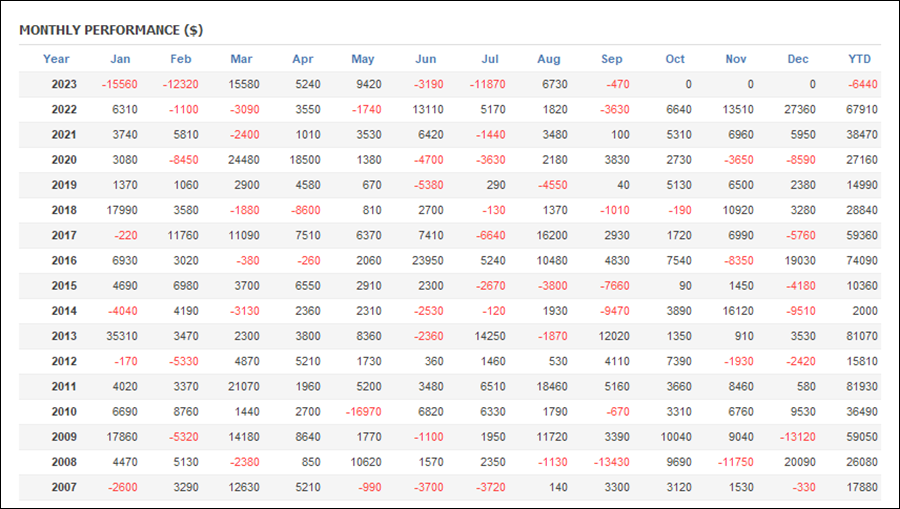Select the Dec column header
Image resolution: width=900 pixels, height=509 pixels.
[x=798, y=59]
